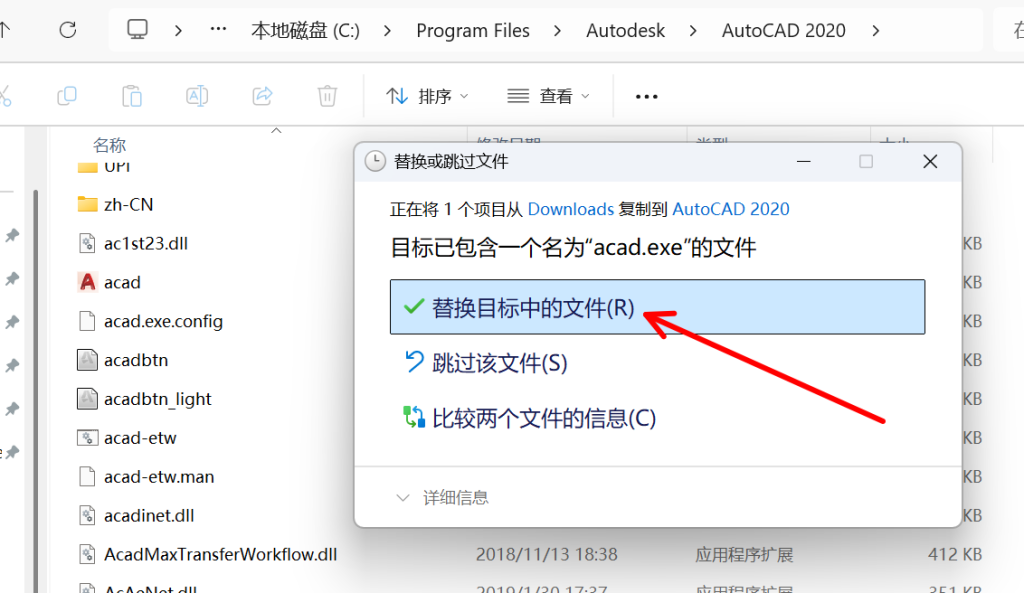
Task: Navigate to Autodesk breadcrumb
Action: point(625,30)
